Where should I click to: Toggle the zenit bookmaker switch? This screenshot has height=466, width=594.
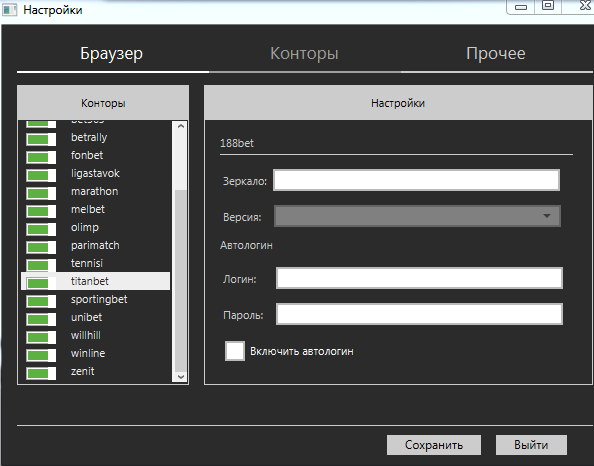(41, 373)
